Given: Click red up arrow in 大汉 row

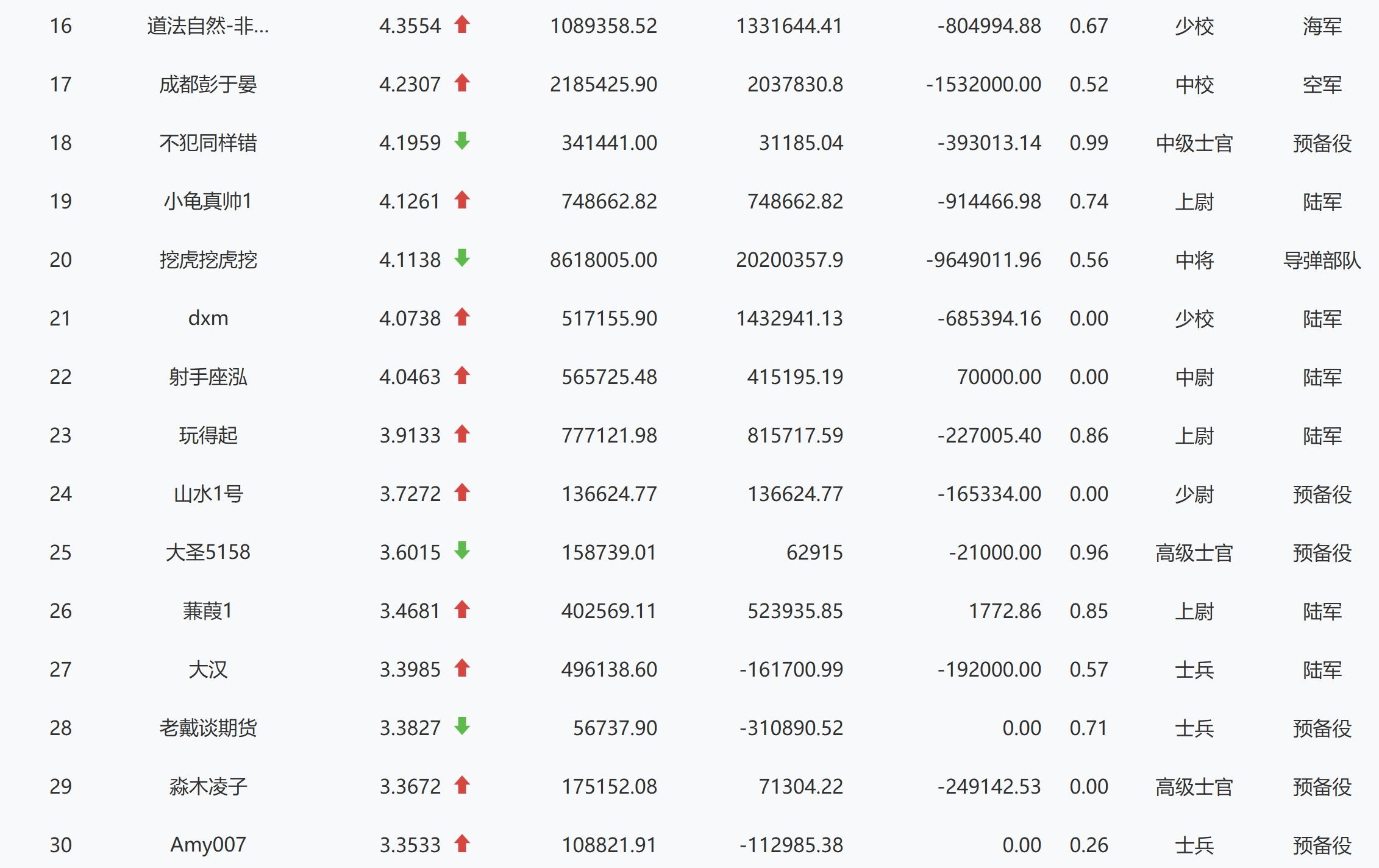Looking at the screenshot, I should (462, 668).
